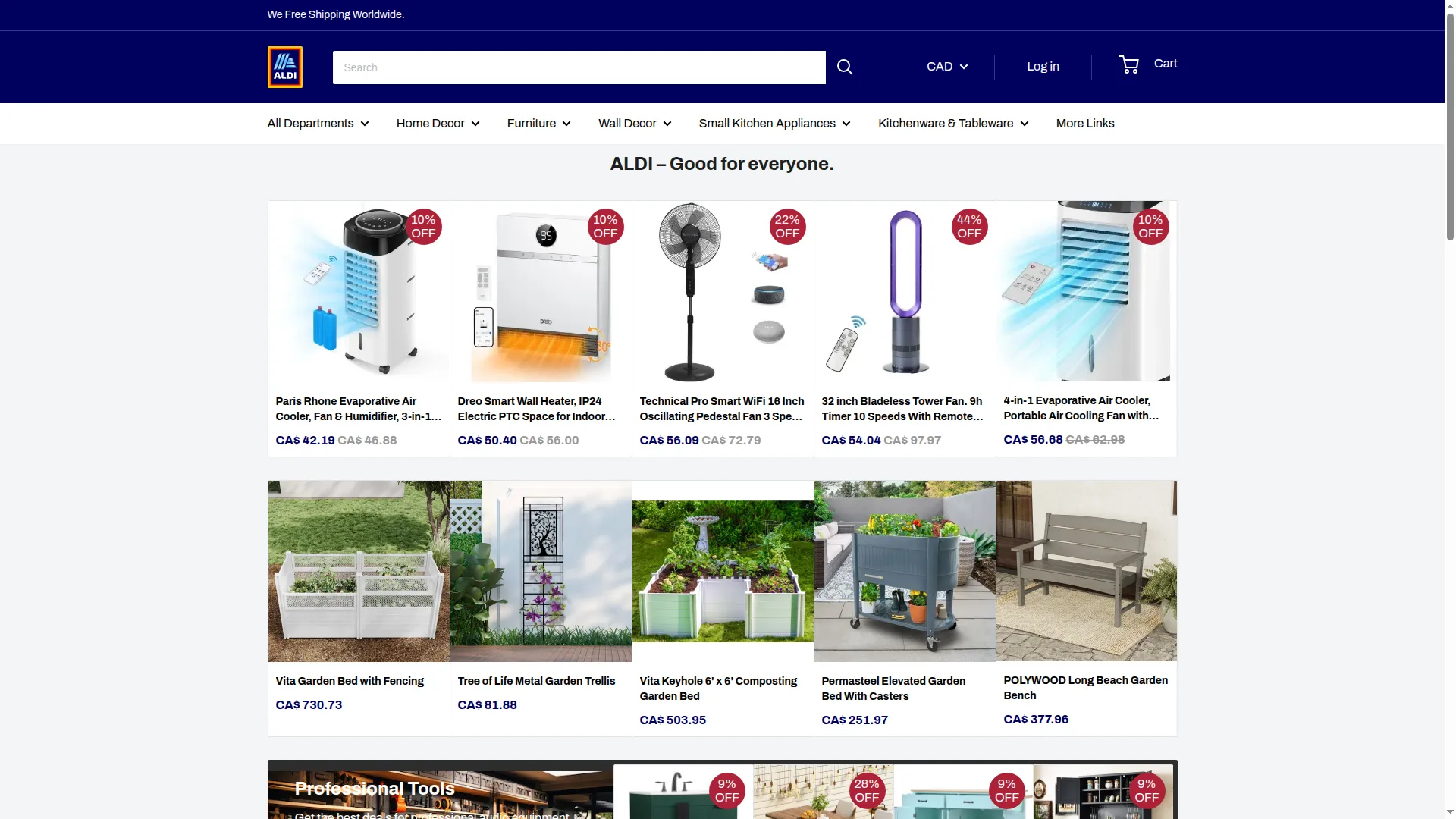The image size is (1456, 819).
Task: Click price CA$ 251.97
Action: coord(855,720)
